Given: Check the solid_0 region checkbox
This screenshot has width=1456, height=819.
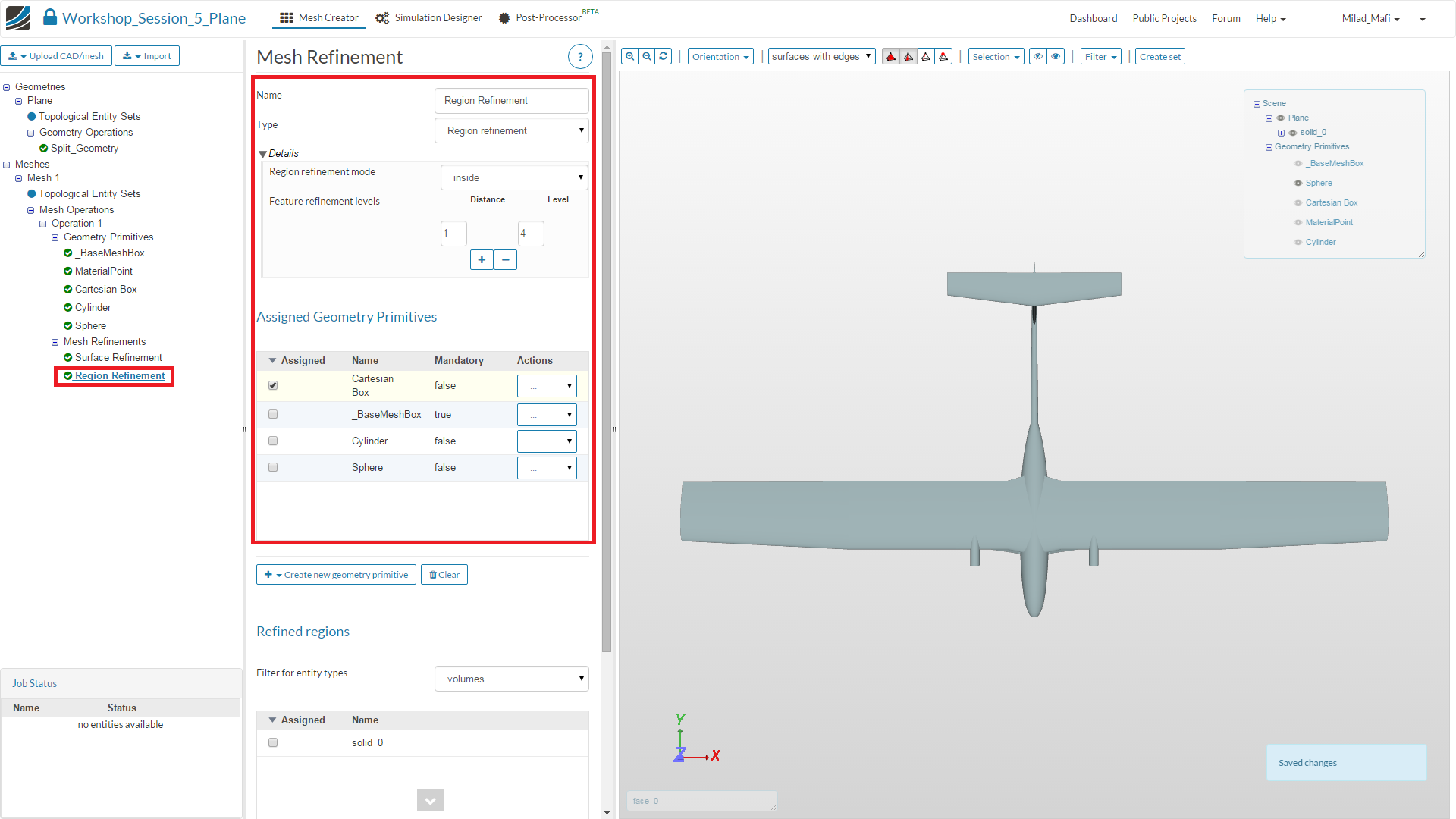Looking at the screenshot, I should tap(273, 743).
